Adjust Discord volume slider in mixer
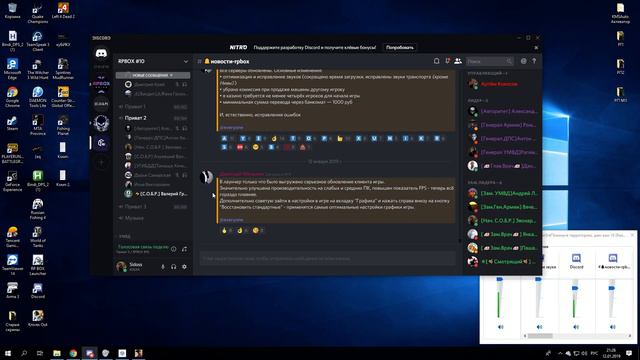The width and height of the screenshot is (640, 360). (x=575, y=288)
